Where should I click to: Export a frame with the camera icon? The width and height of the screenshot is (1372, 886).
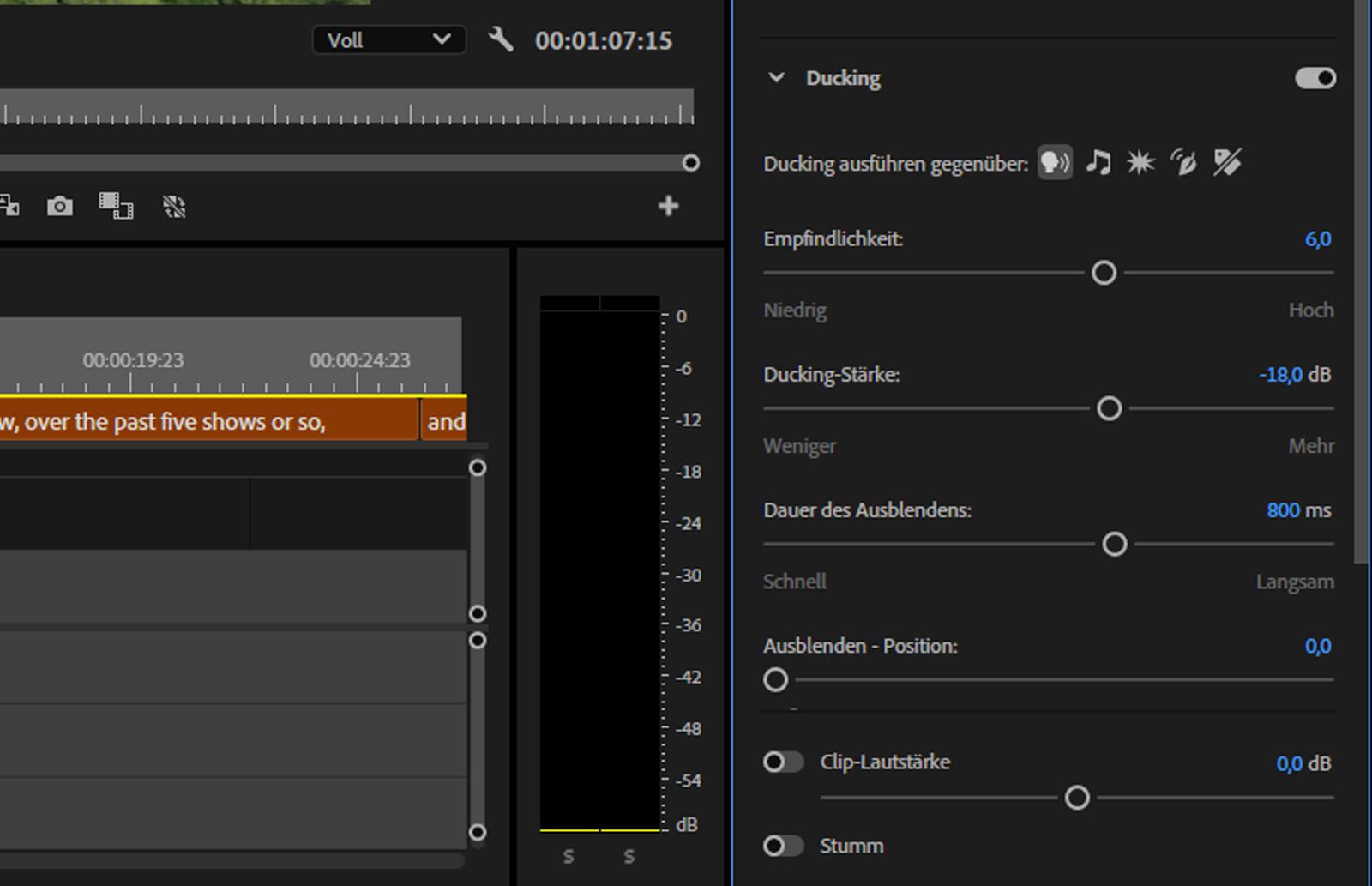coord(59,207)
